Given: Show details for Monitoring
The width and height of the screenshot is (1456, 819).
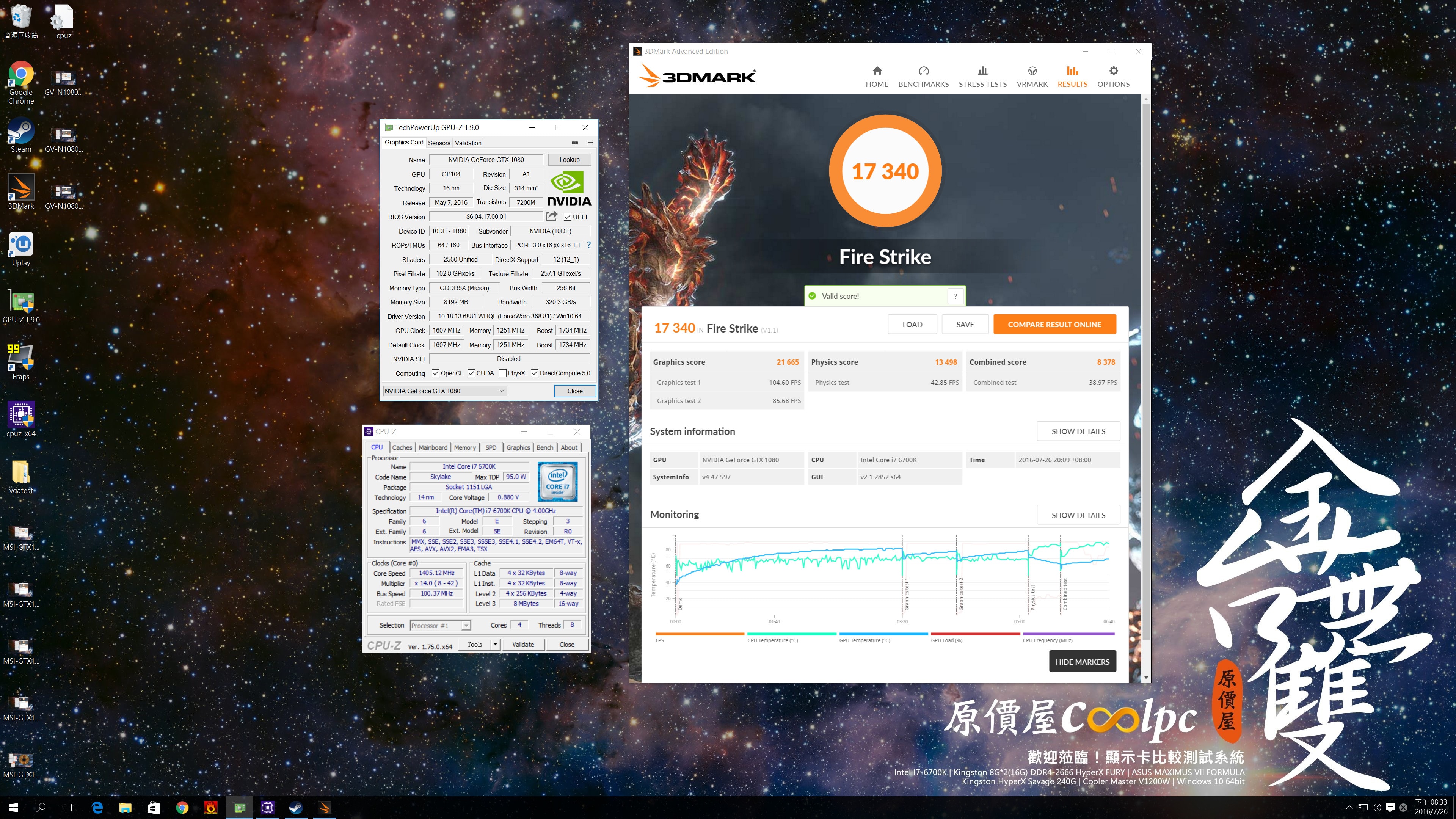Looking at the screenshot, I should 1078,515.
